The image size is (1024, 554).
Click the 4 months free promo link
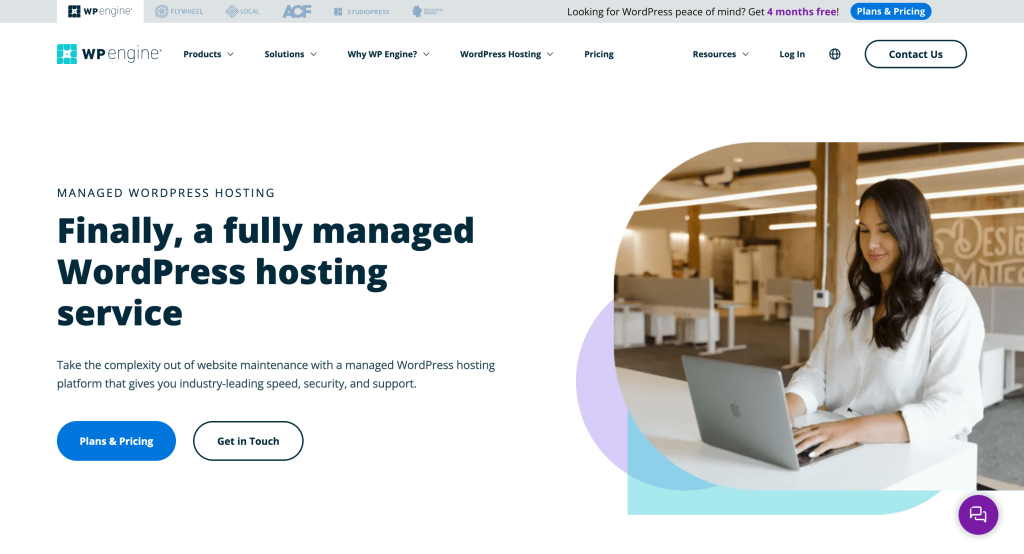pyautogui.click(x=801, y=12)
